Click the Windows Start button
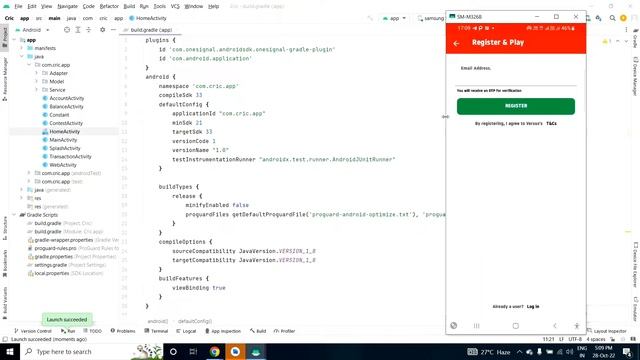 (x=10, y=352)
